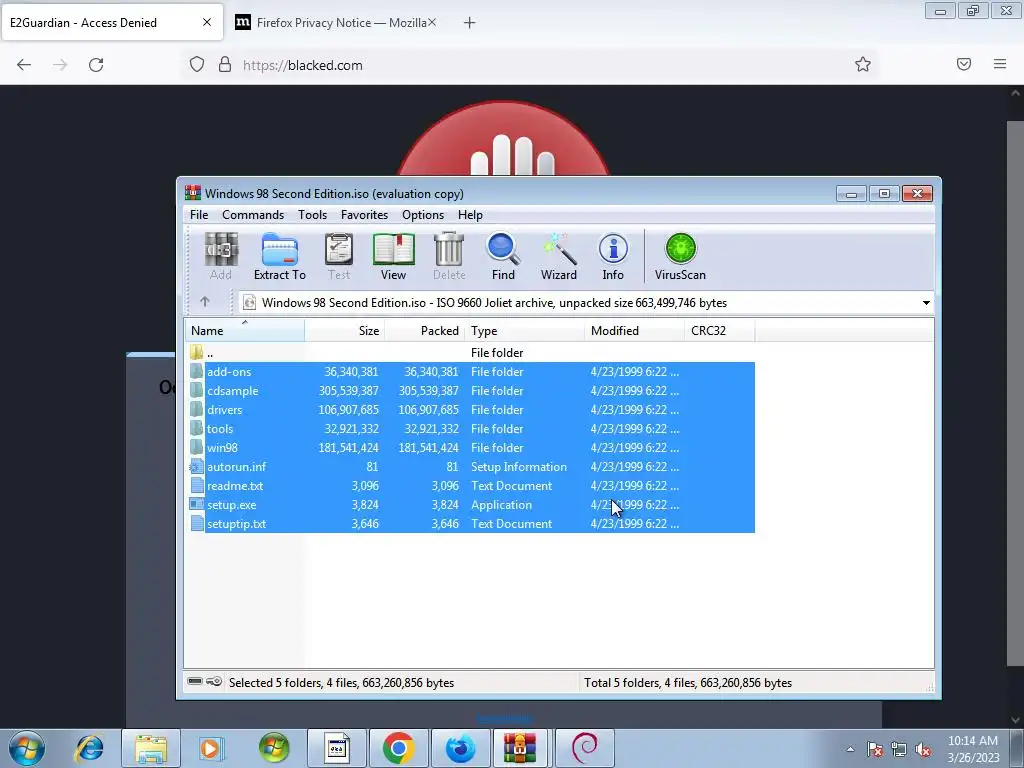This screenshot has height=768, width=1024.
Task: Switch to E2Guardian - Access Denied tab
Action: pos(112,23)
